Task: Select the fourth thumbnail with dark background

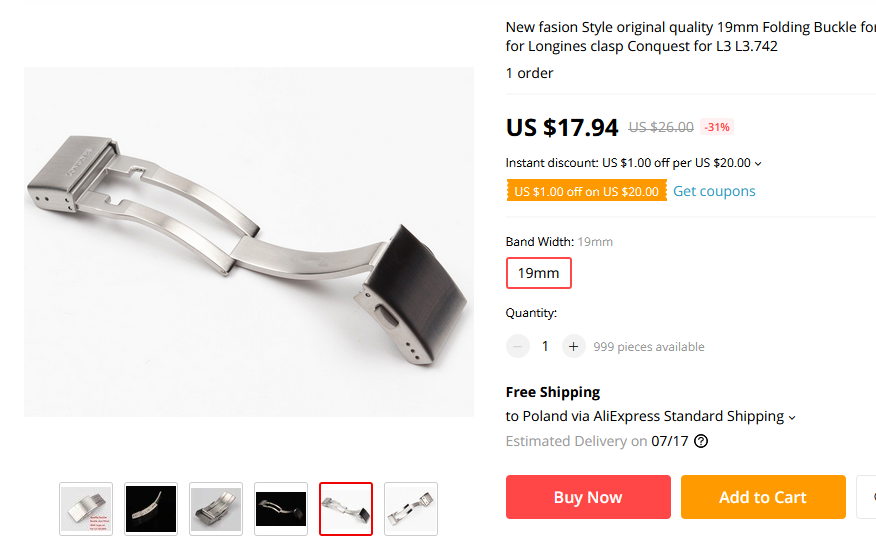Action: click(281, 509)
